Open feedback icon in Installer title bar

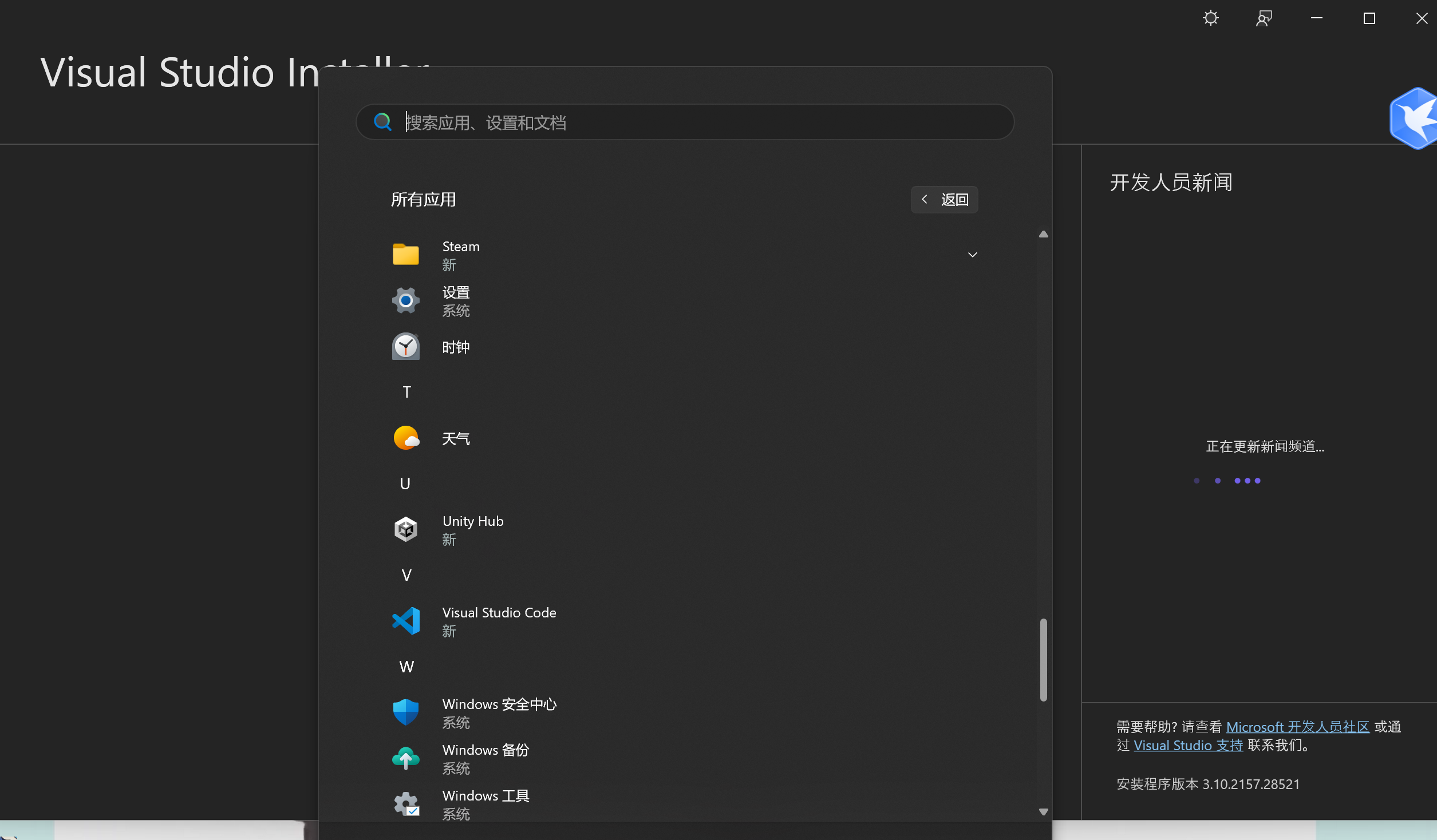pyautogui.click(x=1264, y=18)
